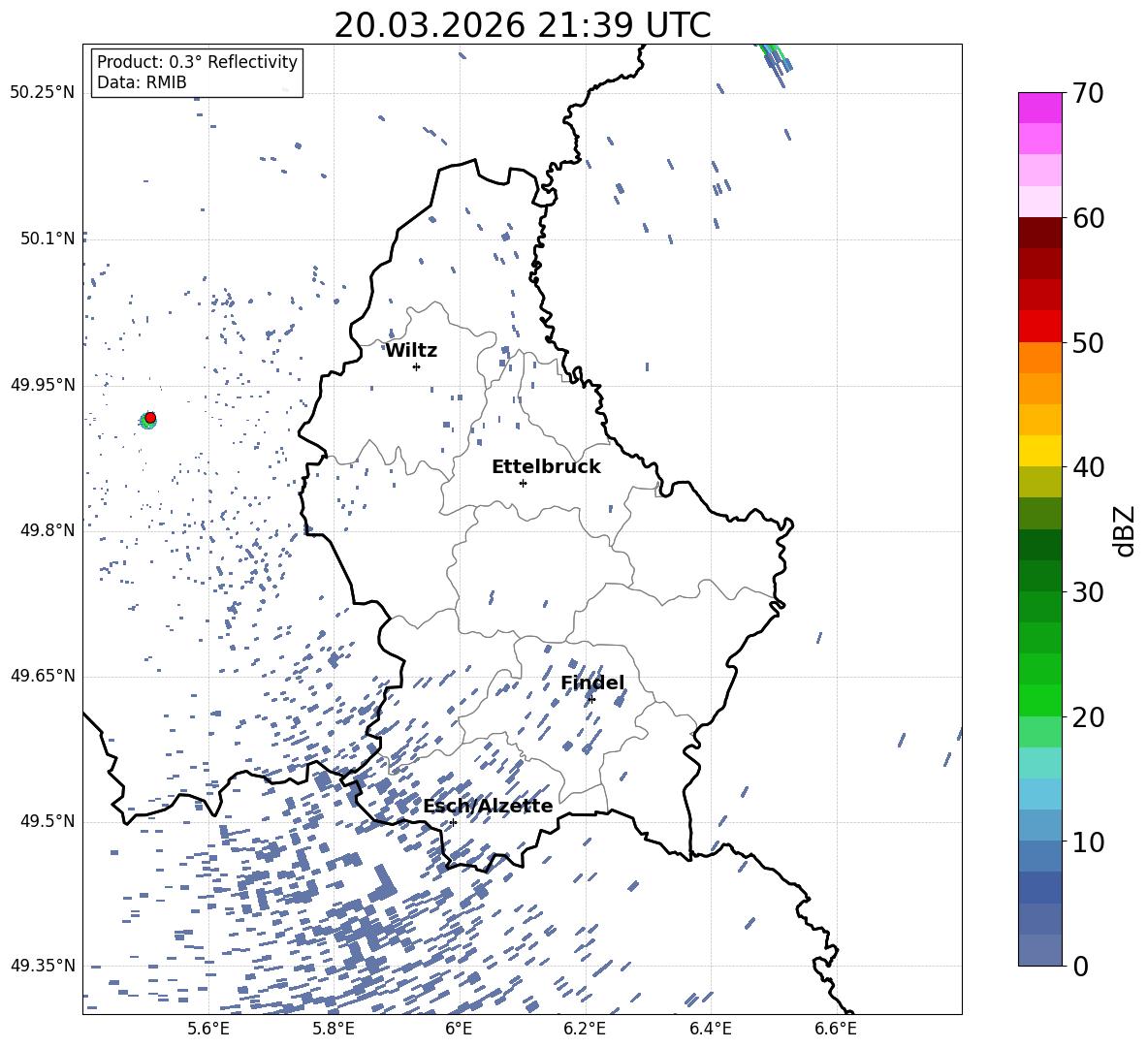Click the 50.1°N latitude label
The width and height of the screenshot is (1148, 1048).
tap(47, 238)
